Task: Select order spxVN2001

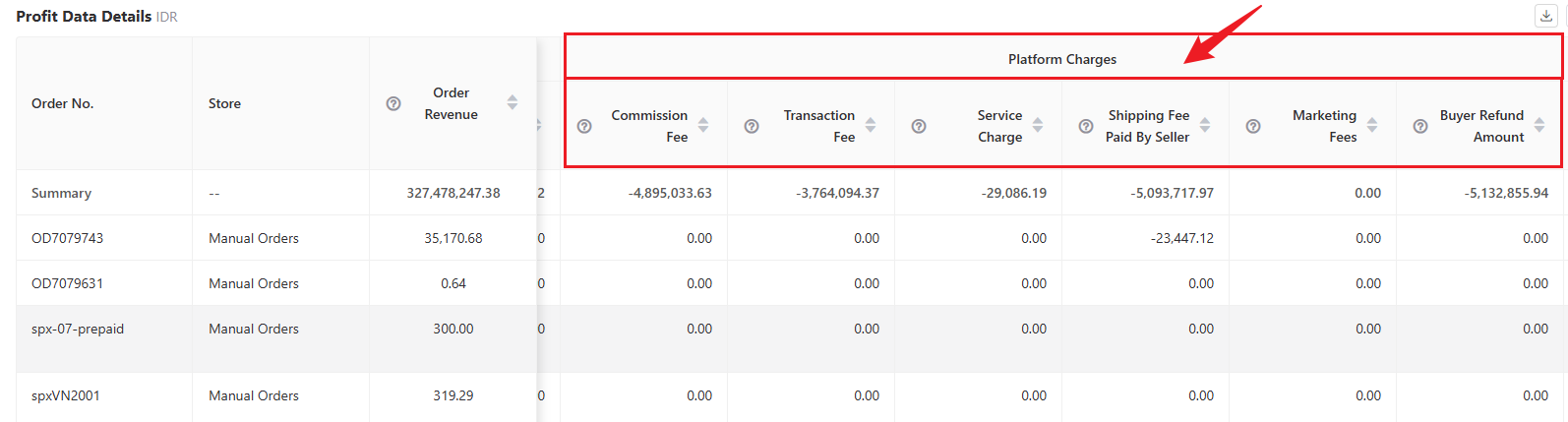Action: (x=66, y=395)
